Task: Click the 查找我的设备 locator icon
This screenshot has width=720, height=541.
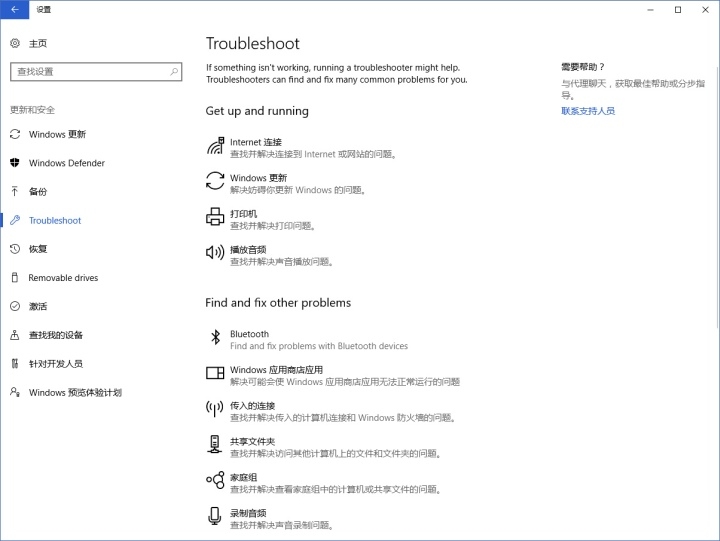Action: (x=15, y=335)
